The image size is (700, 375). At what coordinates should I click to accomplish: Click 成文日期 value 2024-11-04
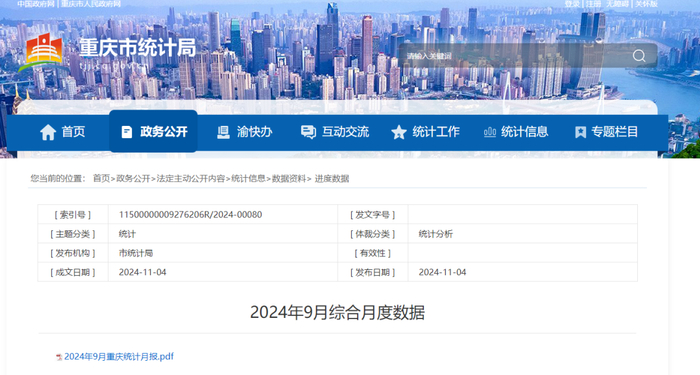[x=142, y=272]
